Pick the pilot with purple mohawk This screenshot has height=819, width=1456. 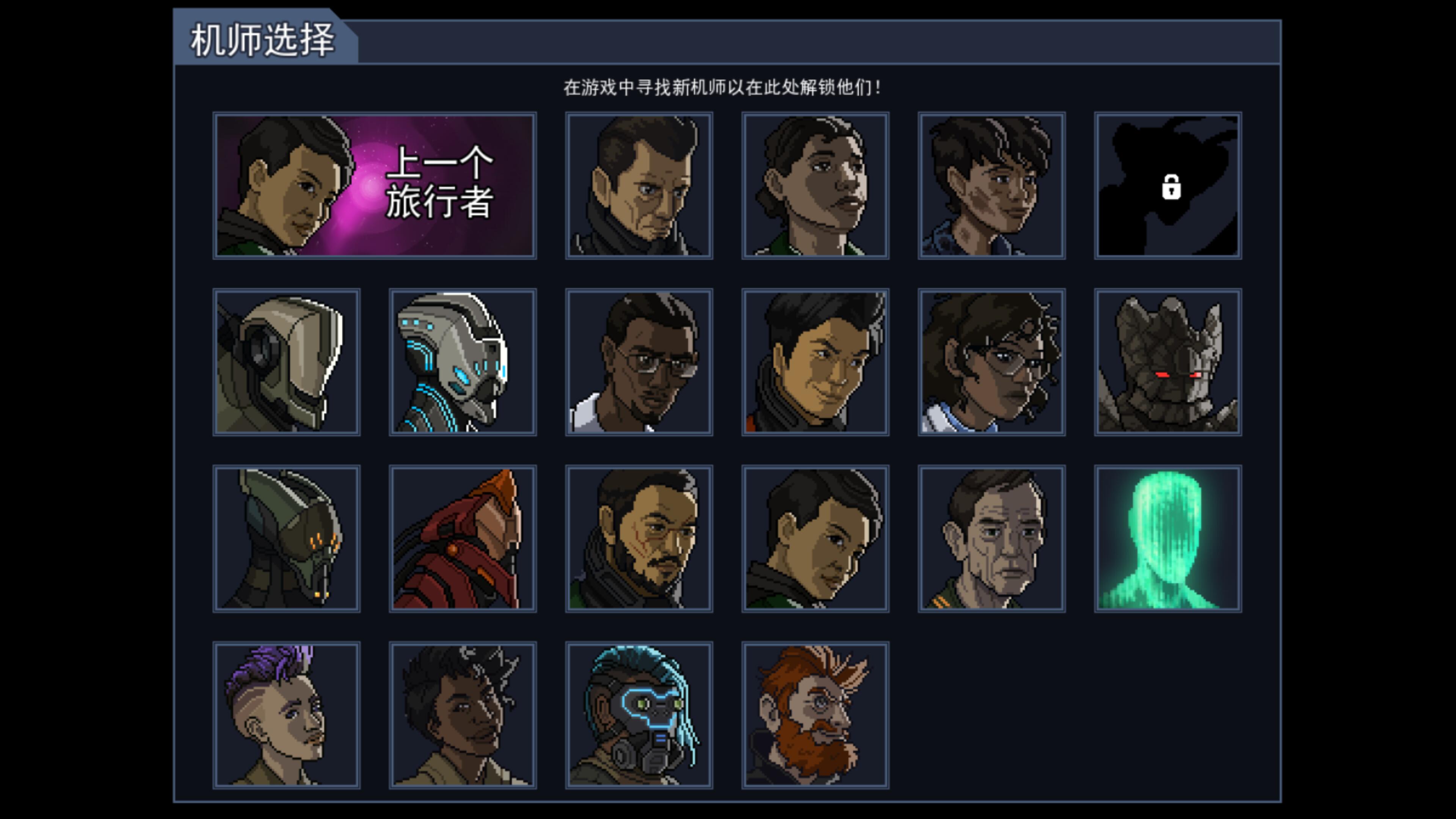[x=286, y=715]
